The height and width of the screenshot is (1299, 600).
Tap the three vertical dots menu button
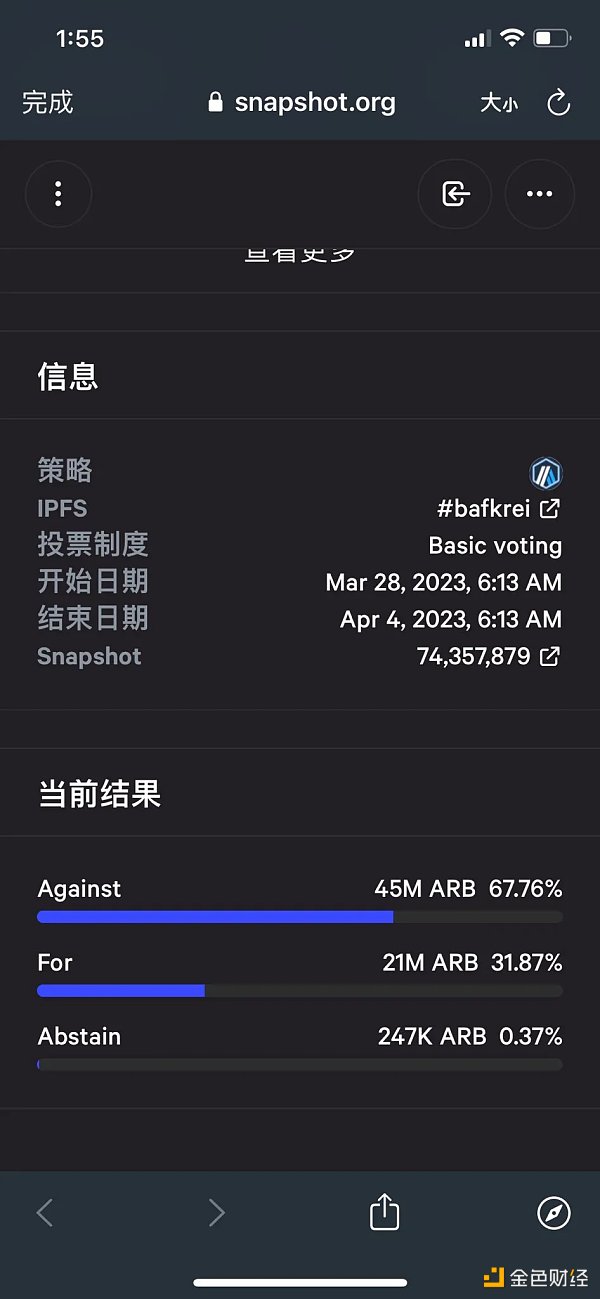click(58, 194)
